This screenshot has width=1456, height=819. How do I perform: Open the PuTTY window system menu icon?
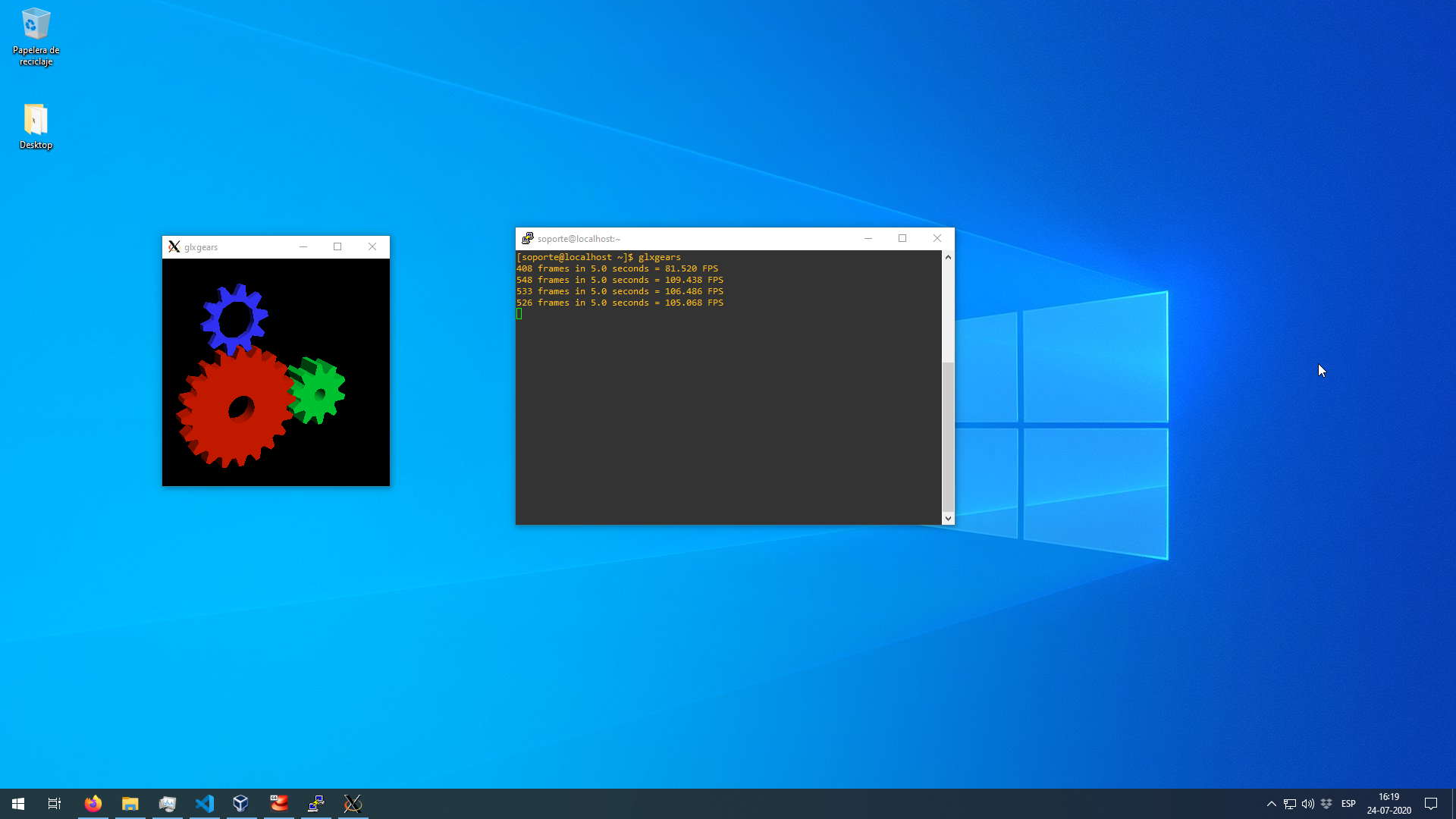point(528,238)
